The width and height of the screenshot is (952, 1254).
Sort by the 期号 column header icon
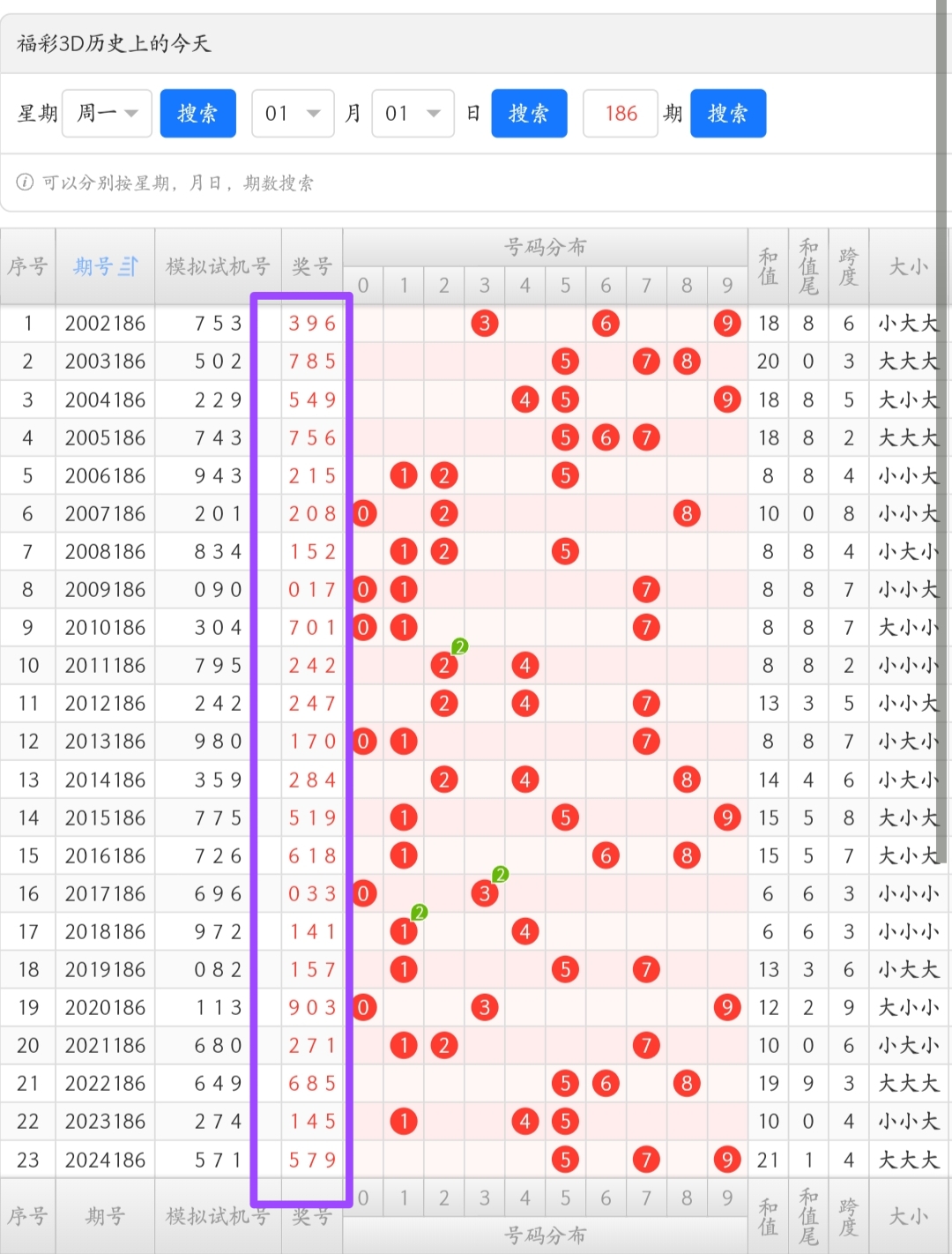[x=129, y=266]
